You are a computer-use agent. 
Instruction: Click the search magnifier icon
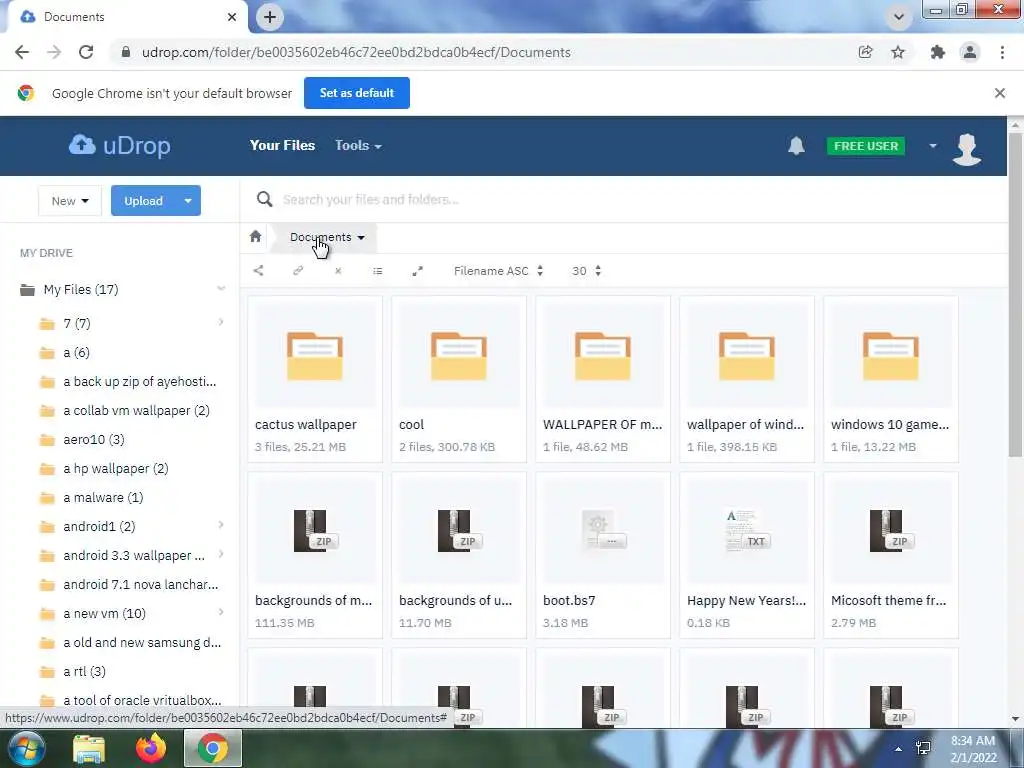coord(264,199)
